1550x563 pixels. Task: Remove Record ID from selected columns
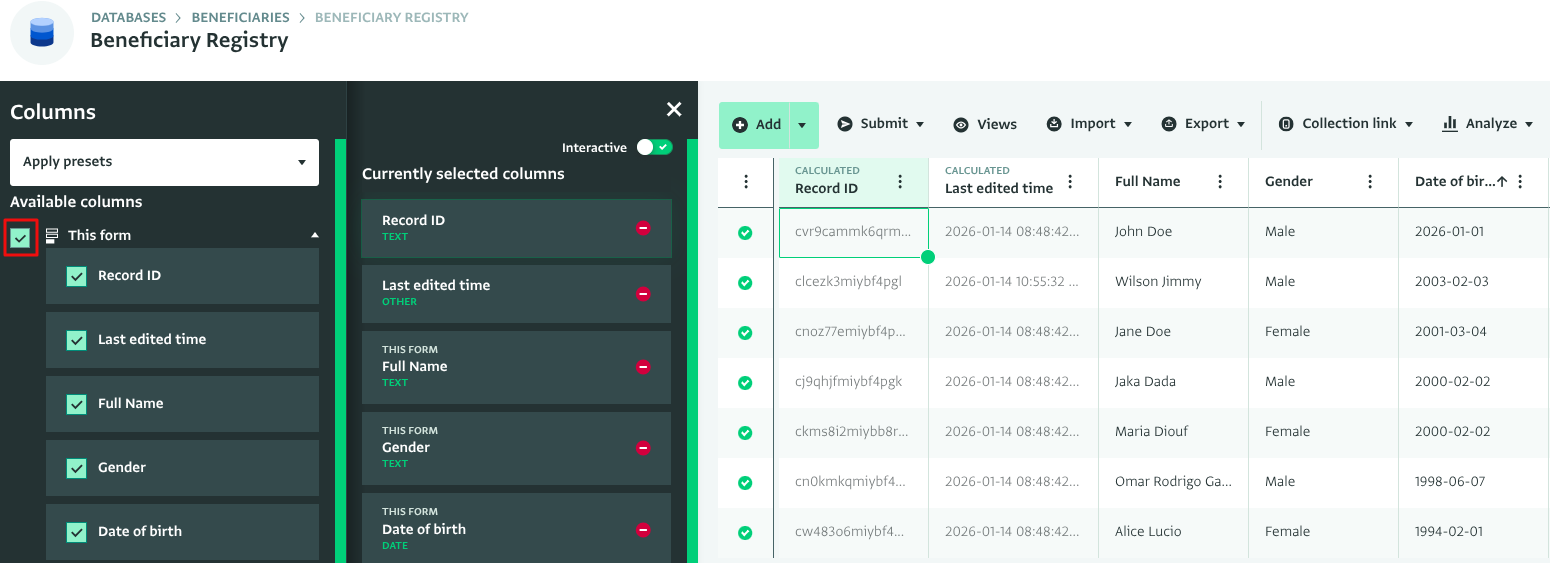pos(643,228)
